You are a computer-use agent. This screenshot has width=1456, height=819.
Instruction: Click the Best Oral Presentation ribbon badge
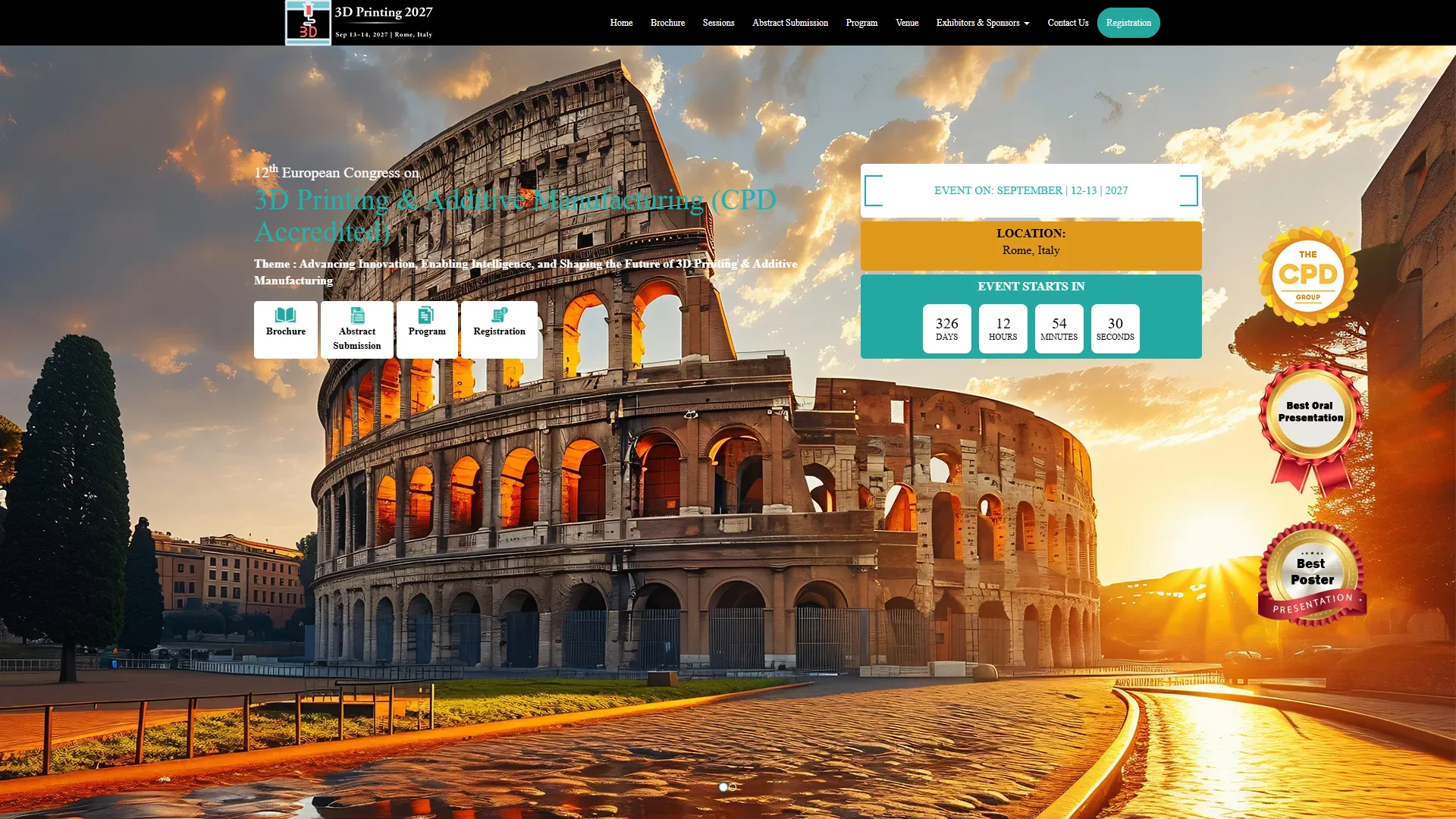click(x=1311, y=428)
